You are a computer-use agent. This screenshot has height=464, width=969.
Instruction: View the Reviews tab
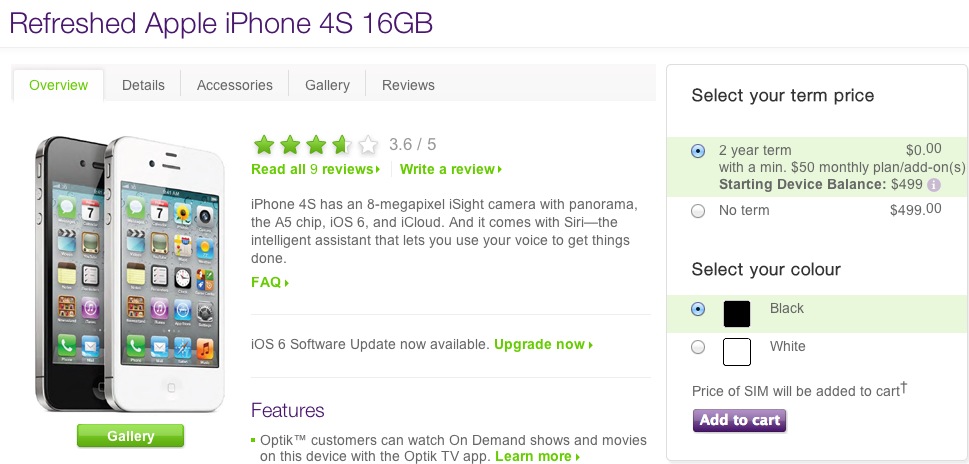pos(408,85)
